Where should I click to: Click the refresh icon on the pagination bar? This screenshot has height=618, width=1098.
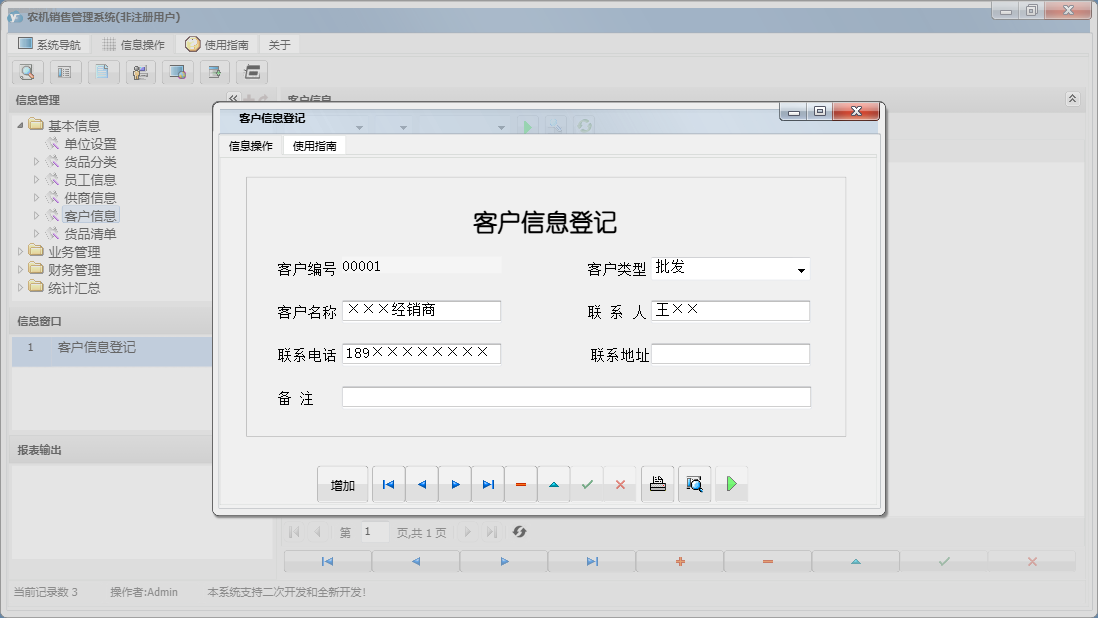[519, 531]
